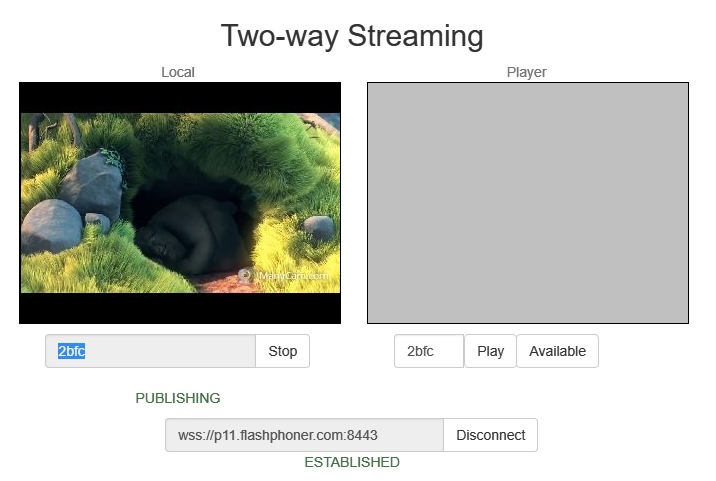716x481 pixels.
Task: Click the large gray rock in the Local video
Action: click(92, 186)
